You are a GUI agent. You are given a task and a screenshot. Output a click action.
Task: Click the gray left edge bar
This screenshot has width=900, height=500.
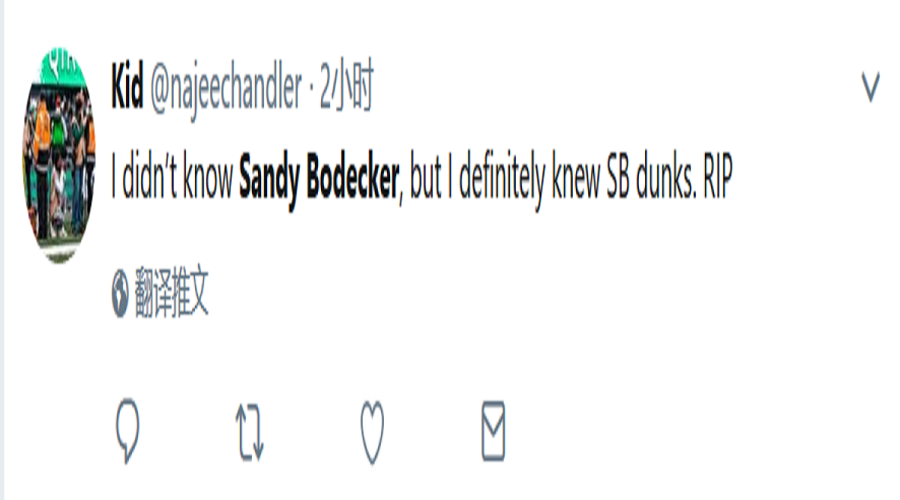[x=2, y=250]
